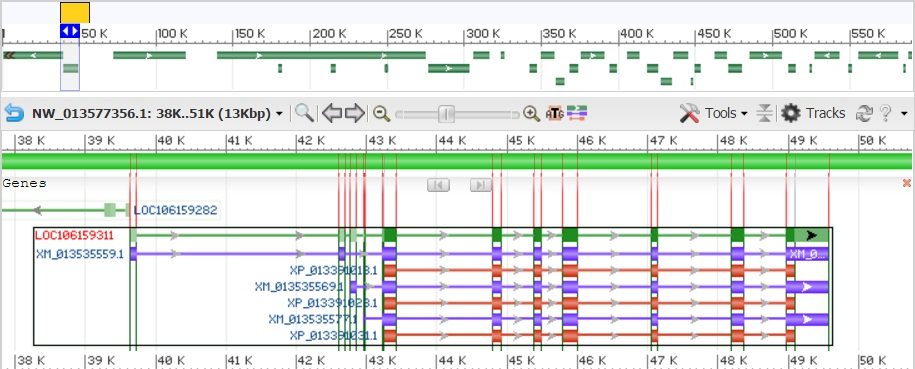Select protein XP_013391023.1 label
The width and height of the screenshot is (915, 369).
(x=332, y=303)
